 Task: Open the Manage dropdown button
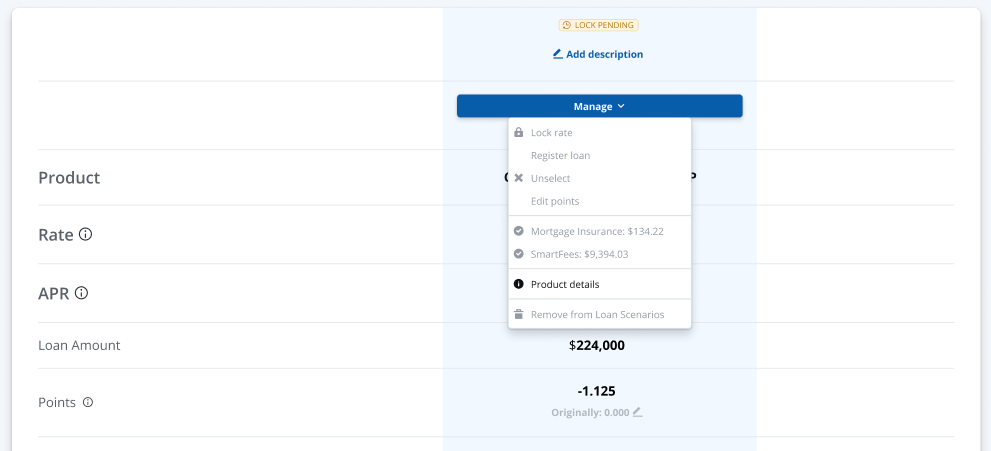point(599,106)
